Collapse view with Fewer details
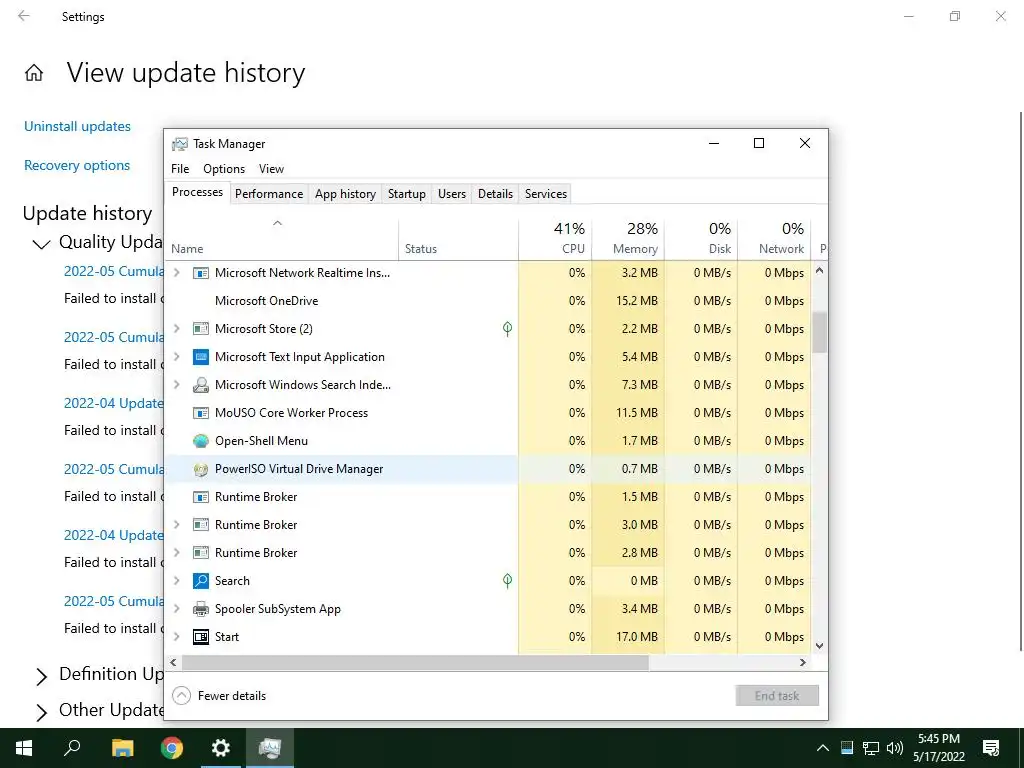The image size is (1024, 768). (x=219, y=696)
